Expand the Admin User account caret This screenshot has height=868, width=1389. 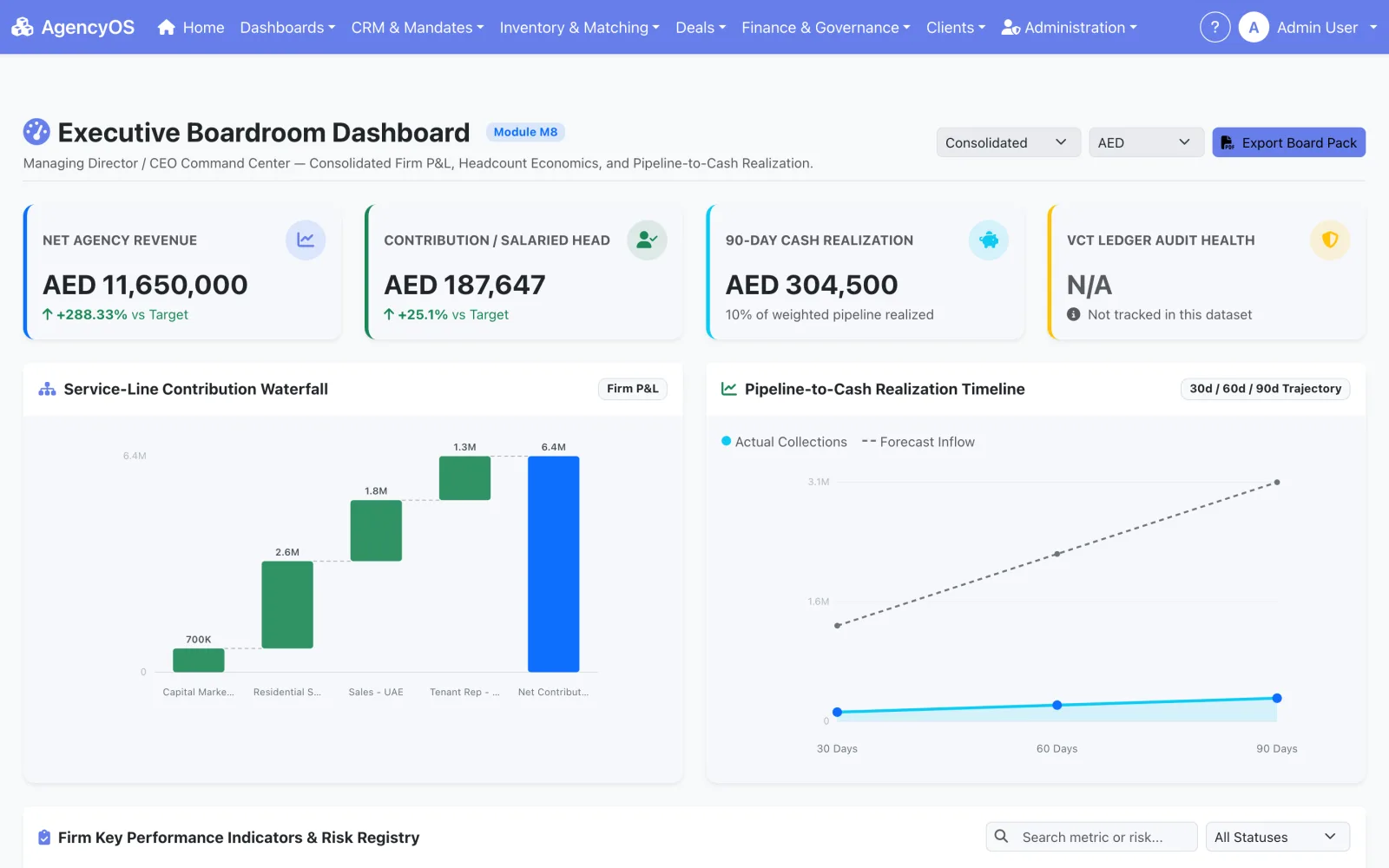click(x=1373, y=28)
